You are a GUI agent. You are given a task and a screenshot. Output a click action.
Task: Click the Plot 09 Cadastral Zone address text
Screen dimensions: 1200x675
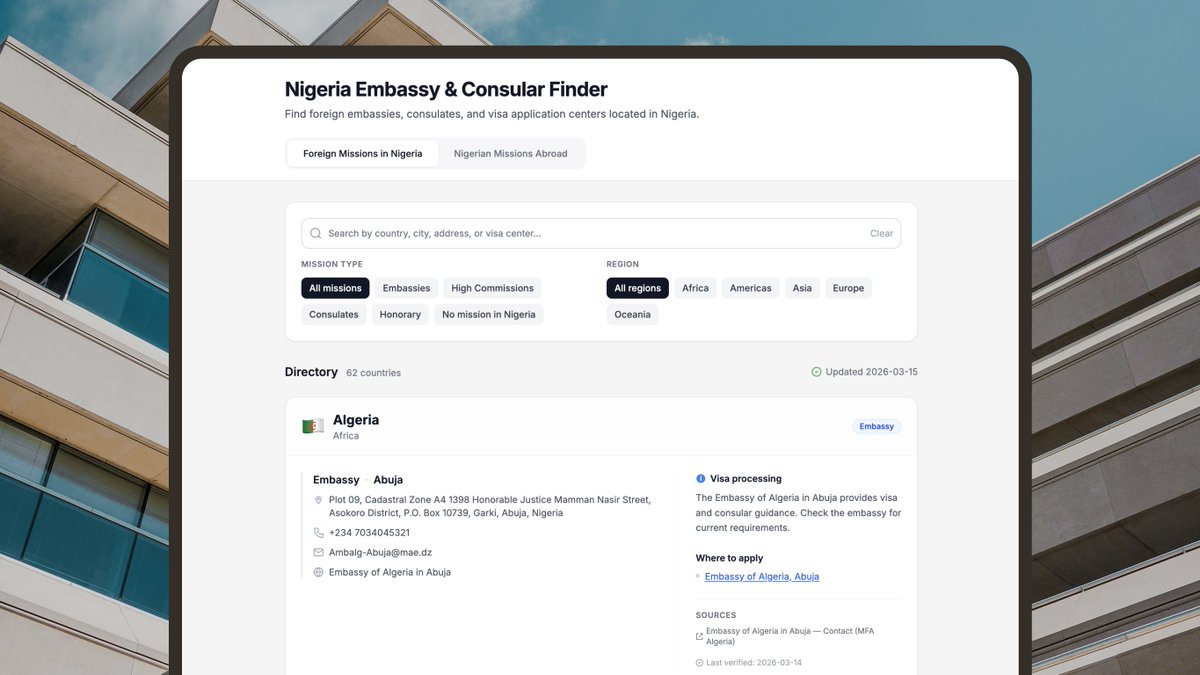coord(490,506)
